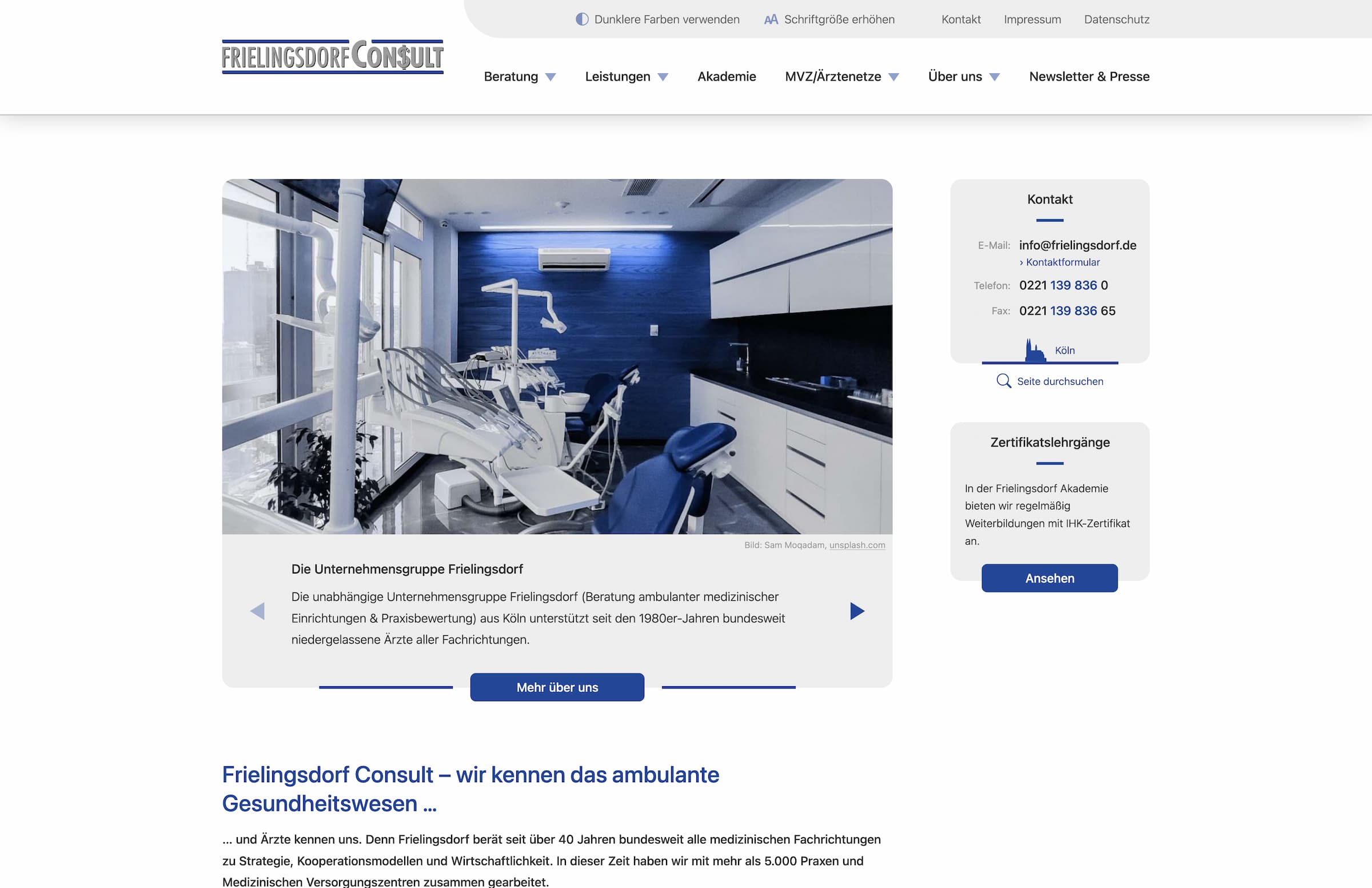Click the Frielingsdorf Consult main headline
The image size is (1372, 888).
pos(470,789)
